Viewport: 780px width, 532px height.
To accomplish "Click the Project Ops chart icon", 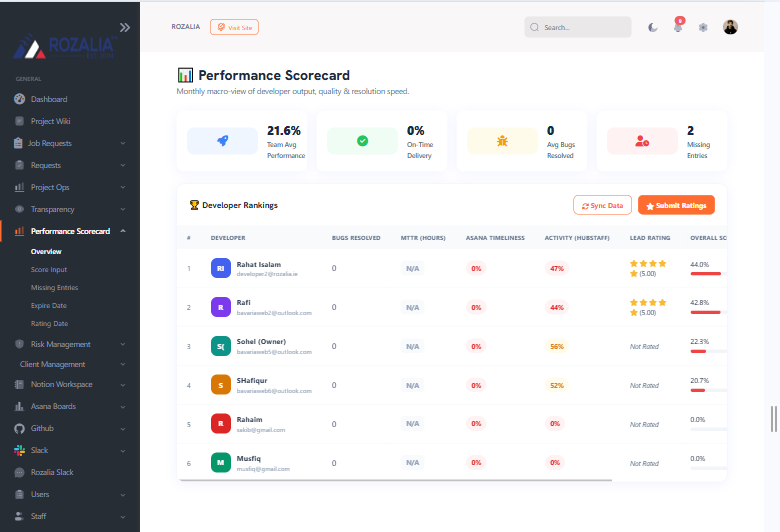I will (x=19, y=187).
